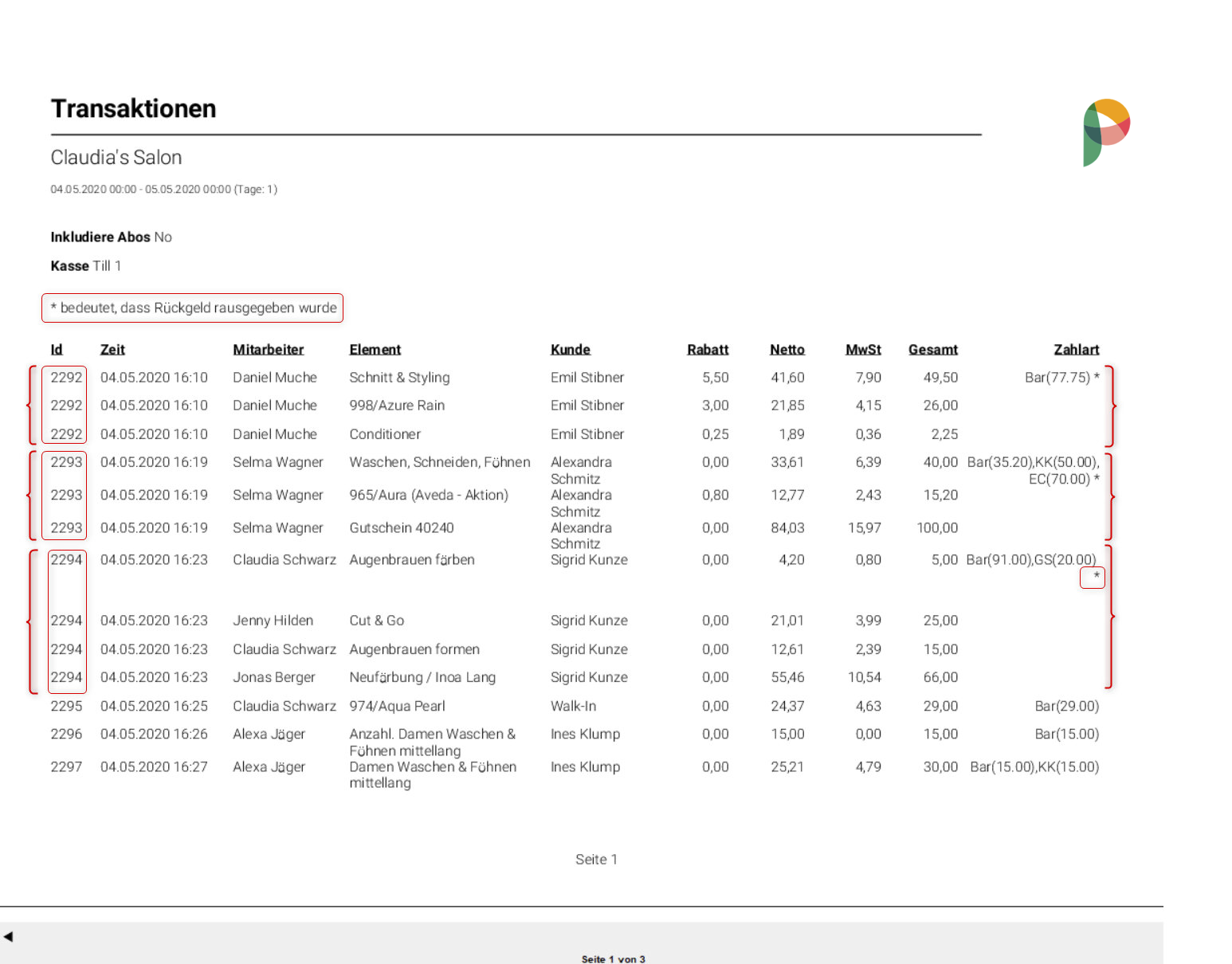Click the left arrow to scroll the report
This screenshot has height=964, width=1232.
[x=8, y=937]
